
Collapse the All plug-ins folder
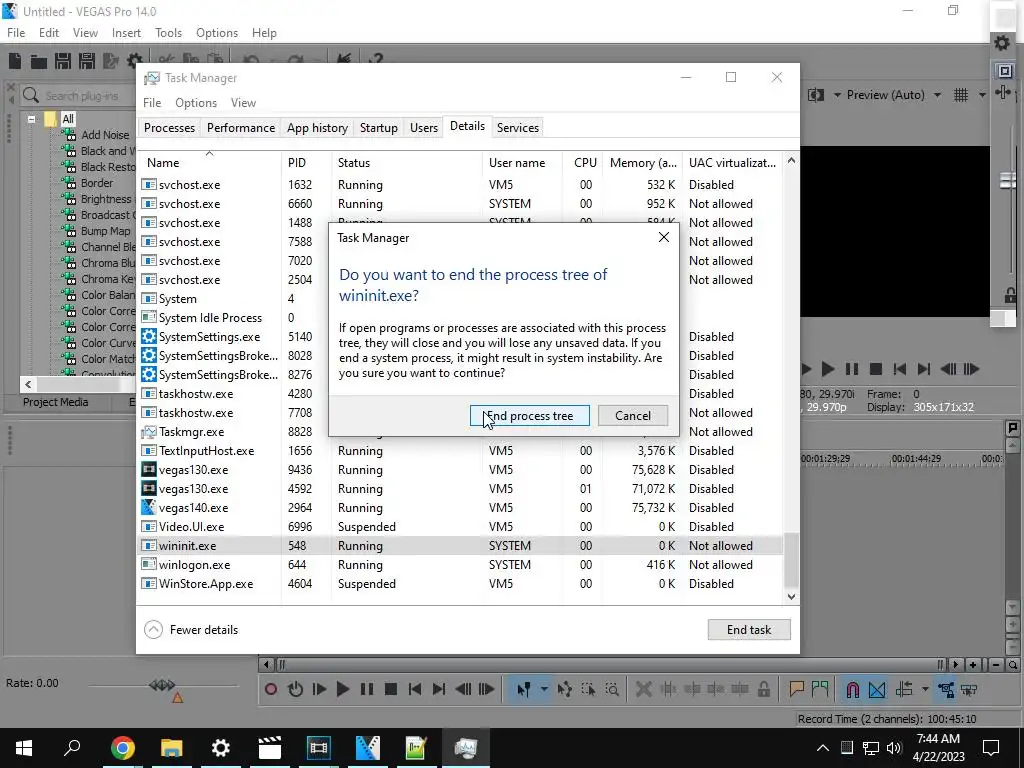(x=31, y=119)
